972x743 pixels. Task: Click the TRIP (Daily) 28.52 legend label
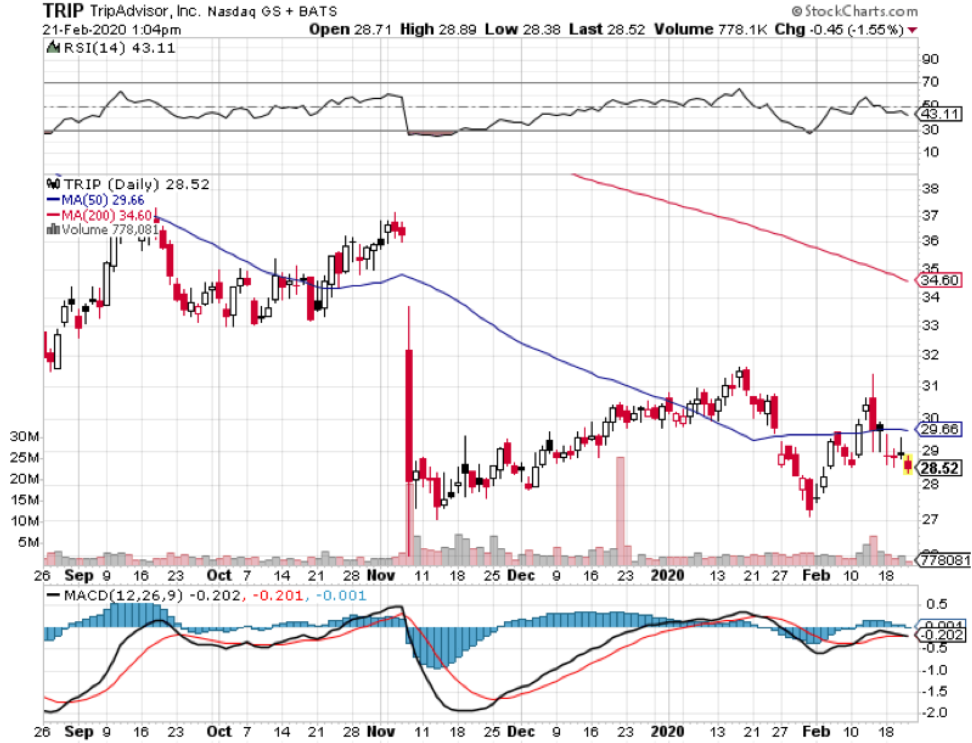pyautogui.click(x=136, y=184)
